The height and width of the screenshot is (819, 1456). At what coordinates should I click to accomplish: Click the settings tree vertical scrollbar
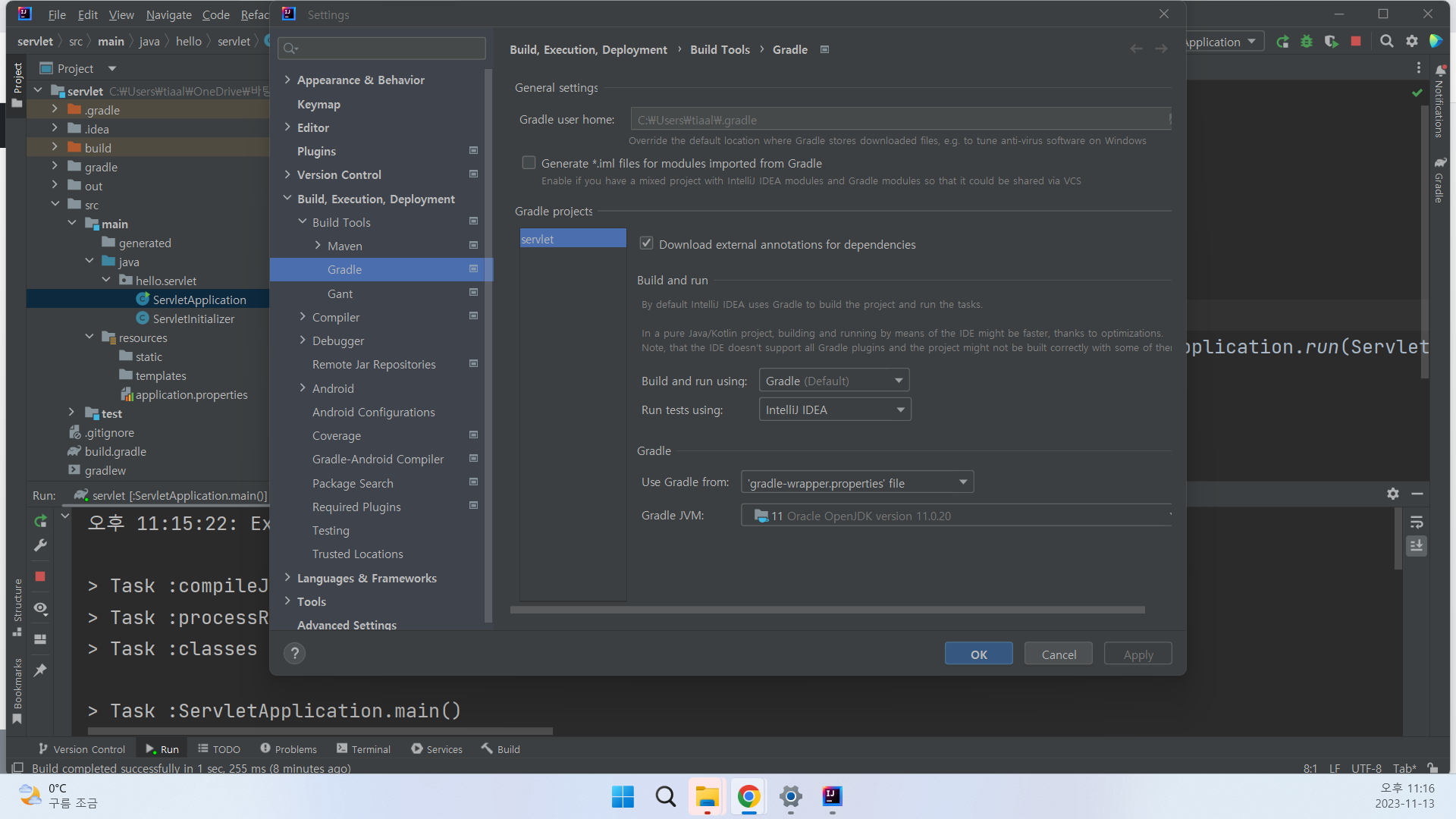coord(488,345)
